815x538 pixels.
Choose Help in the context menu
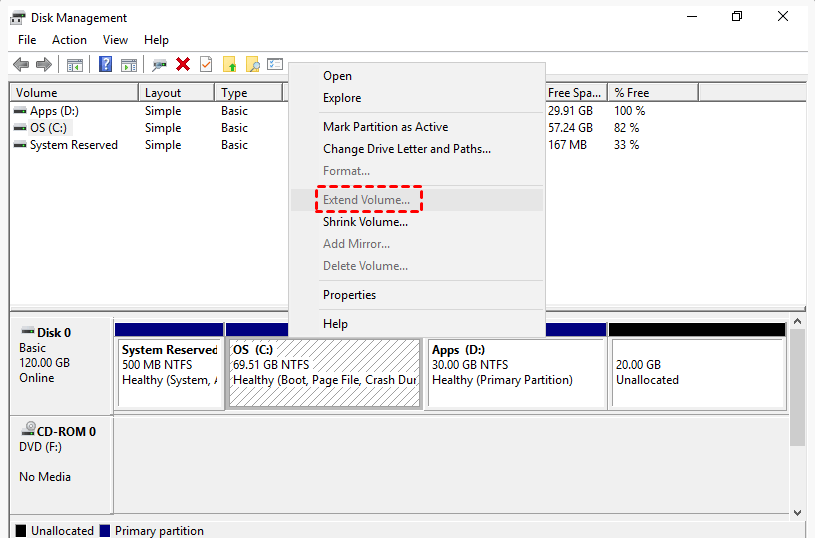(417, 324)
